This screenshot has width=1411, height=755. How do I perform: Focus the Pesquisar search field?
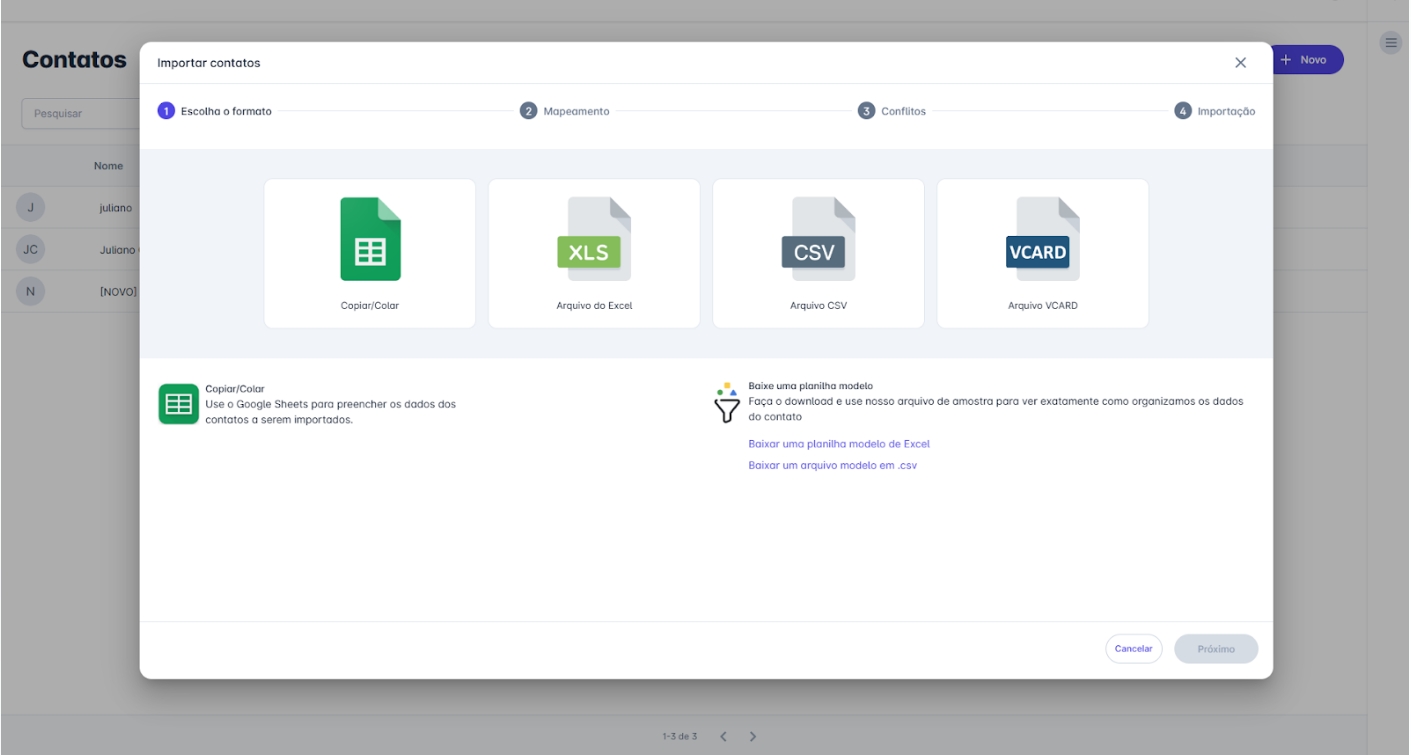pos(80,114)
